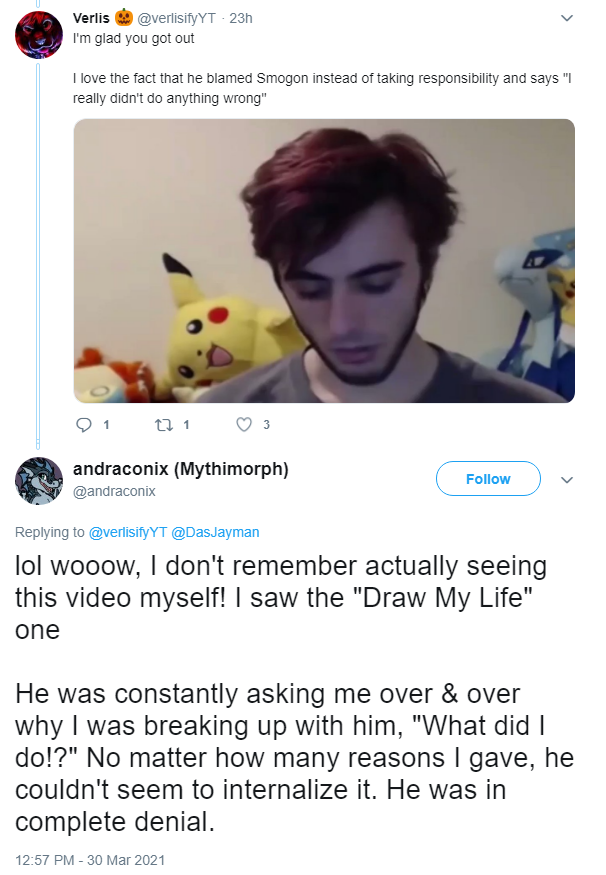The width and height of the screenshot is (606, 875).
Task: Expand Verlis tweet options chevron
Action: tap(566, 18)
